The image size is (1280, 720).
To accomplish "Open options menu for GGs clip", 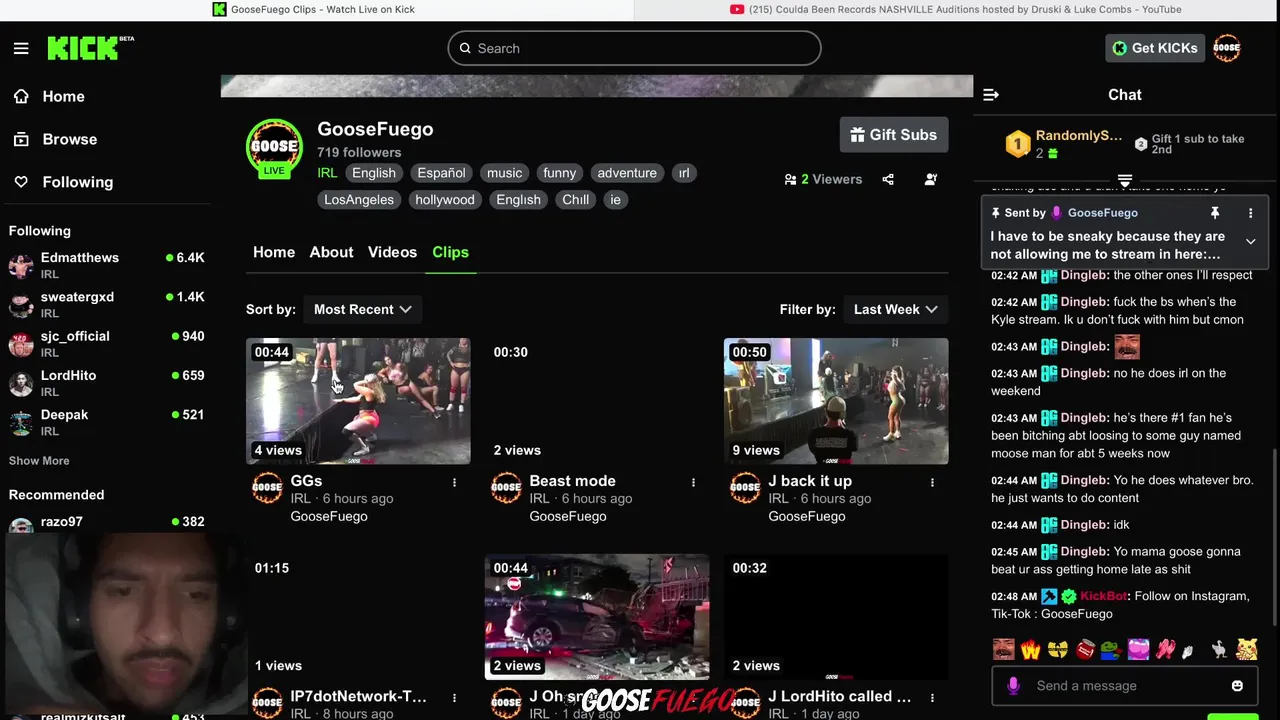I will click(454, 482).
